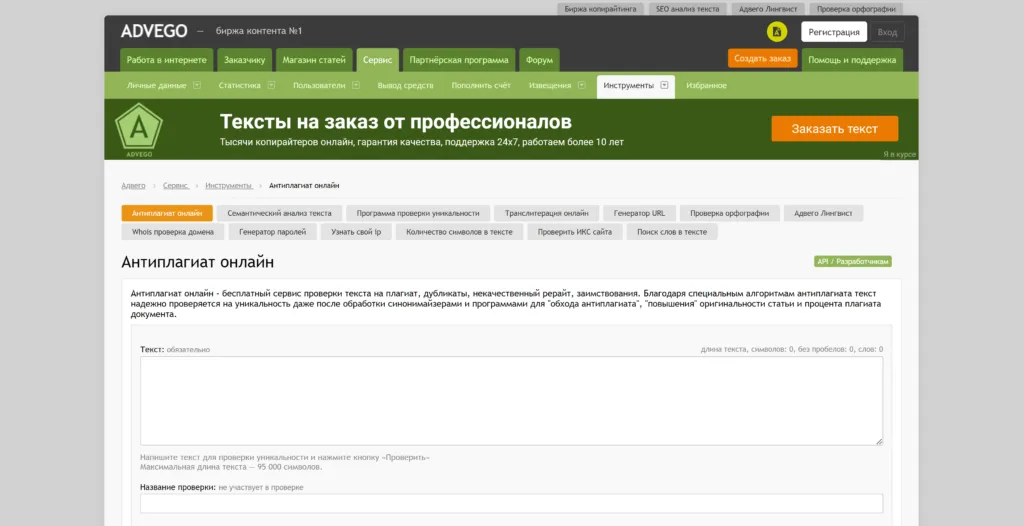1024x526 pixels.
Task: Open the Работа в интернете tab
Action: click(167, 60)
